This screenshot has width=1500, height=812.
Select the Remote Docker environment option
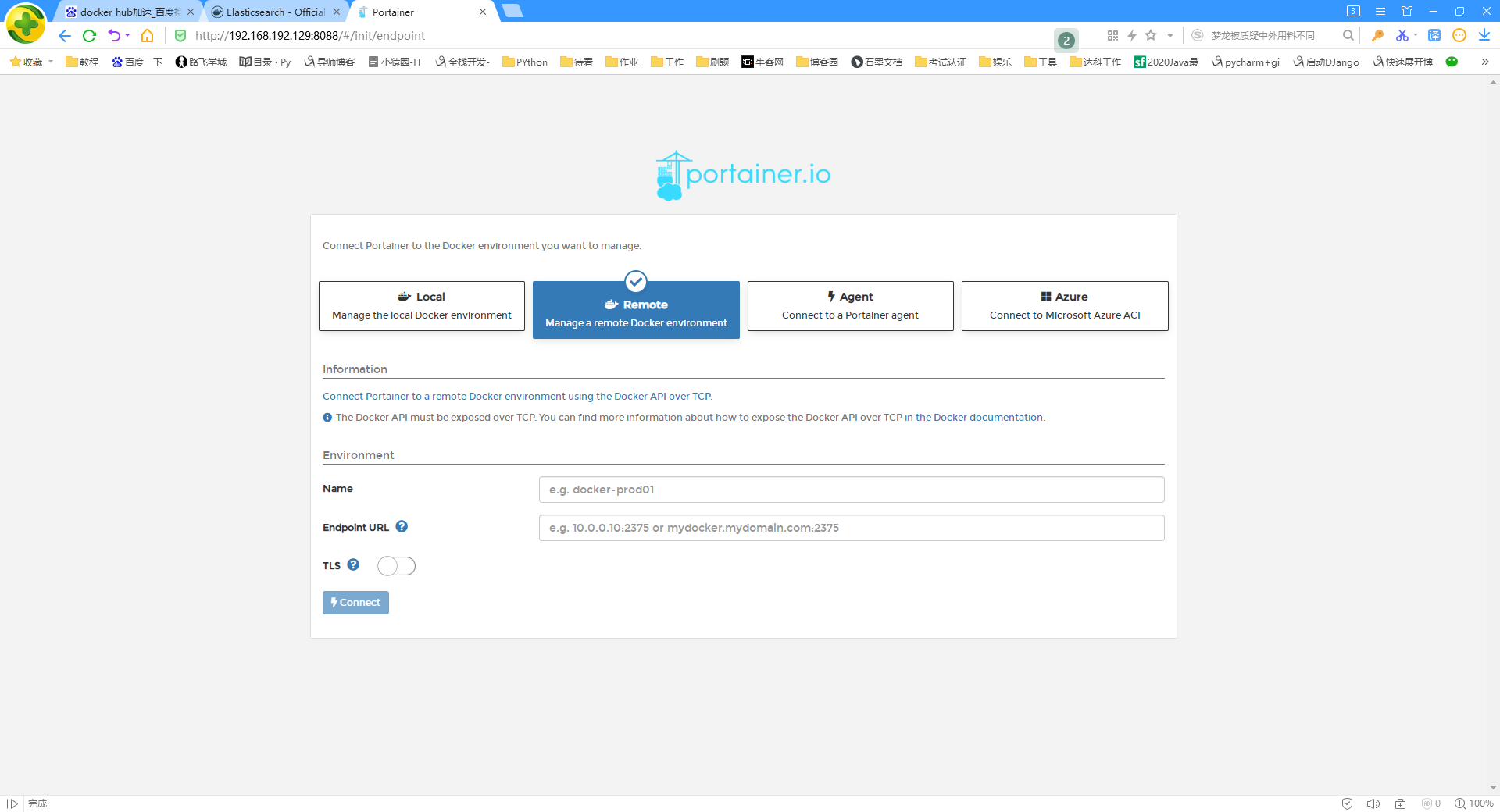[636, 310]
